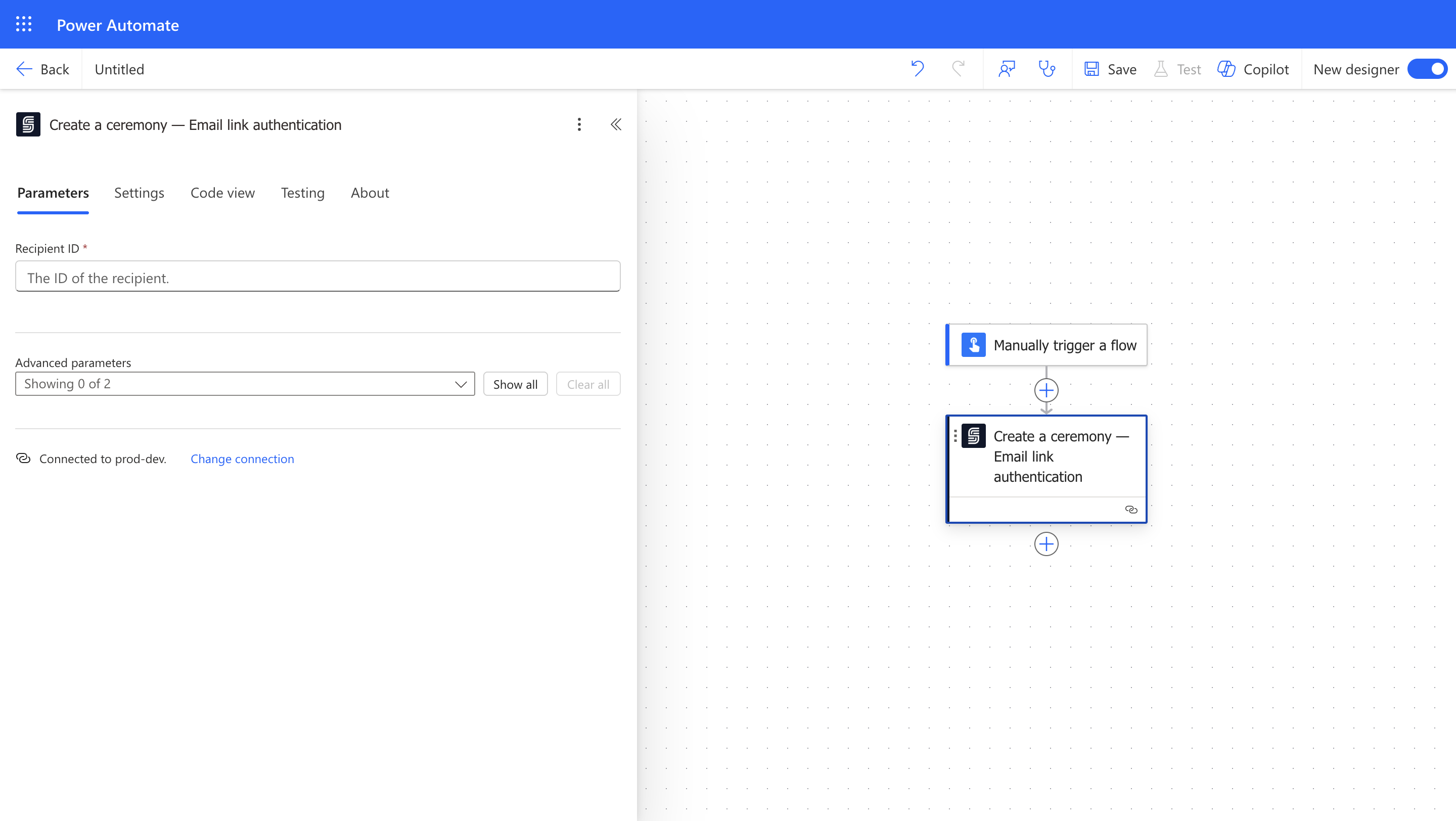Insert step between trigger and action

pos(1046,390)
